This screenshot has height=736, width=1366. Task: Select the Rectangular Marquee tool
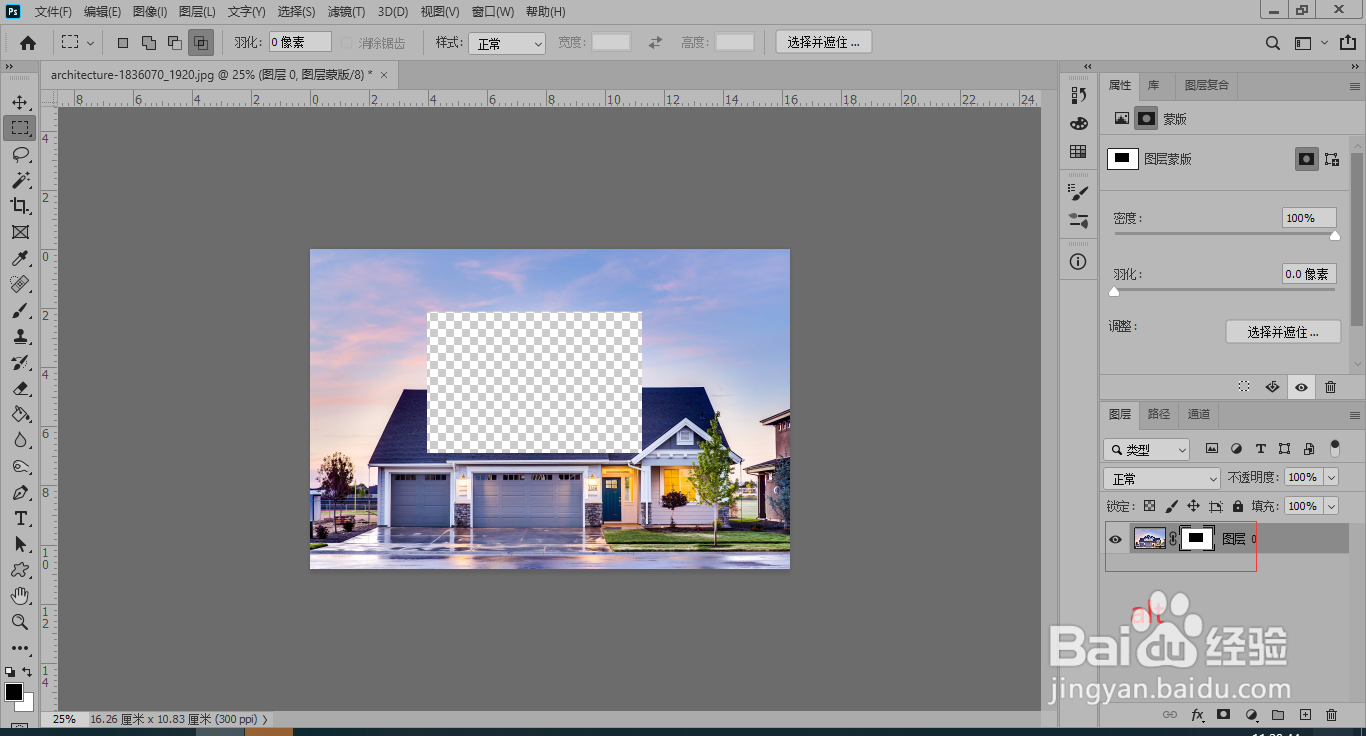pyautogui.click(x=20, y=128)
